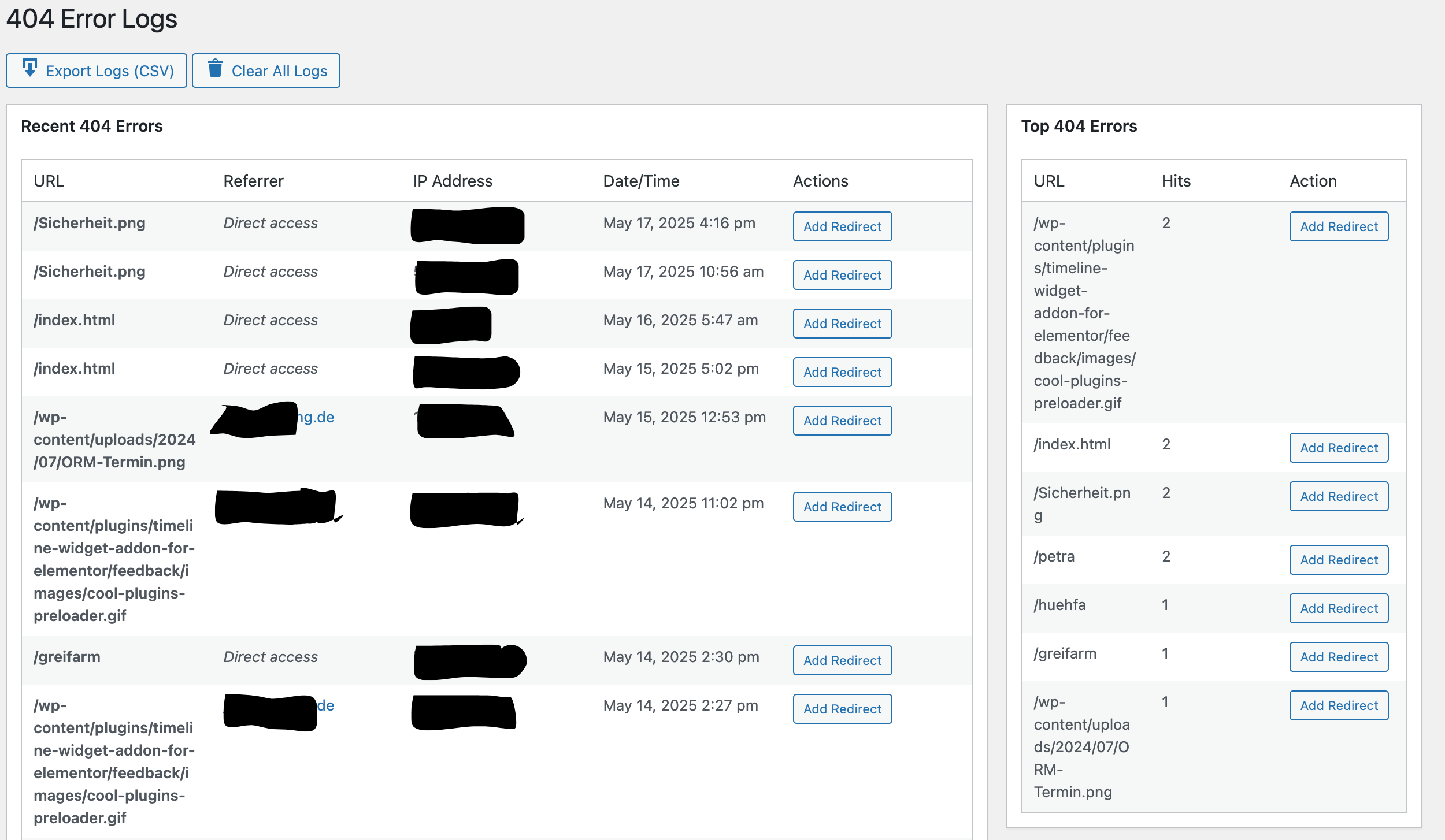This screenshot has height=840, width=1445.
Task: Add redirect for the May 14 2:27 pm entry
Action: 842,709
